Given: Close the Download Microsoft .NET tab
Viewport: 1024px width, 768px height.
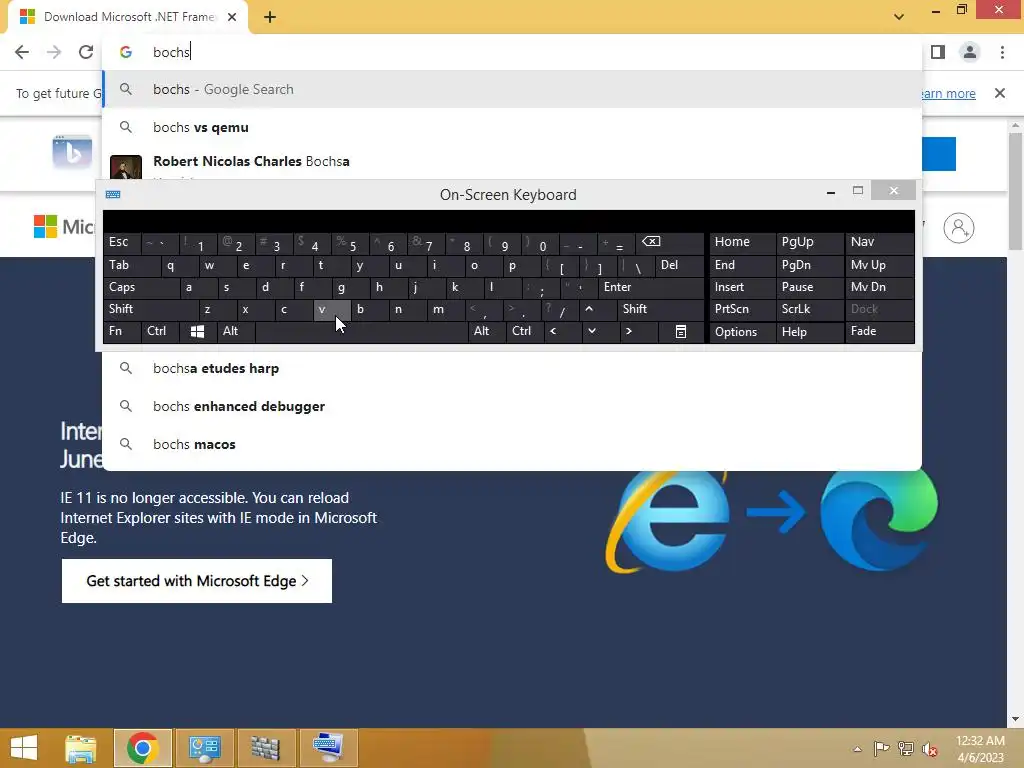Looking at the screenshot, I should (232, 17).
